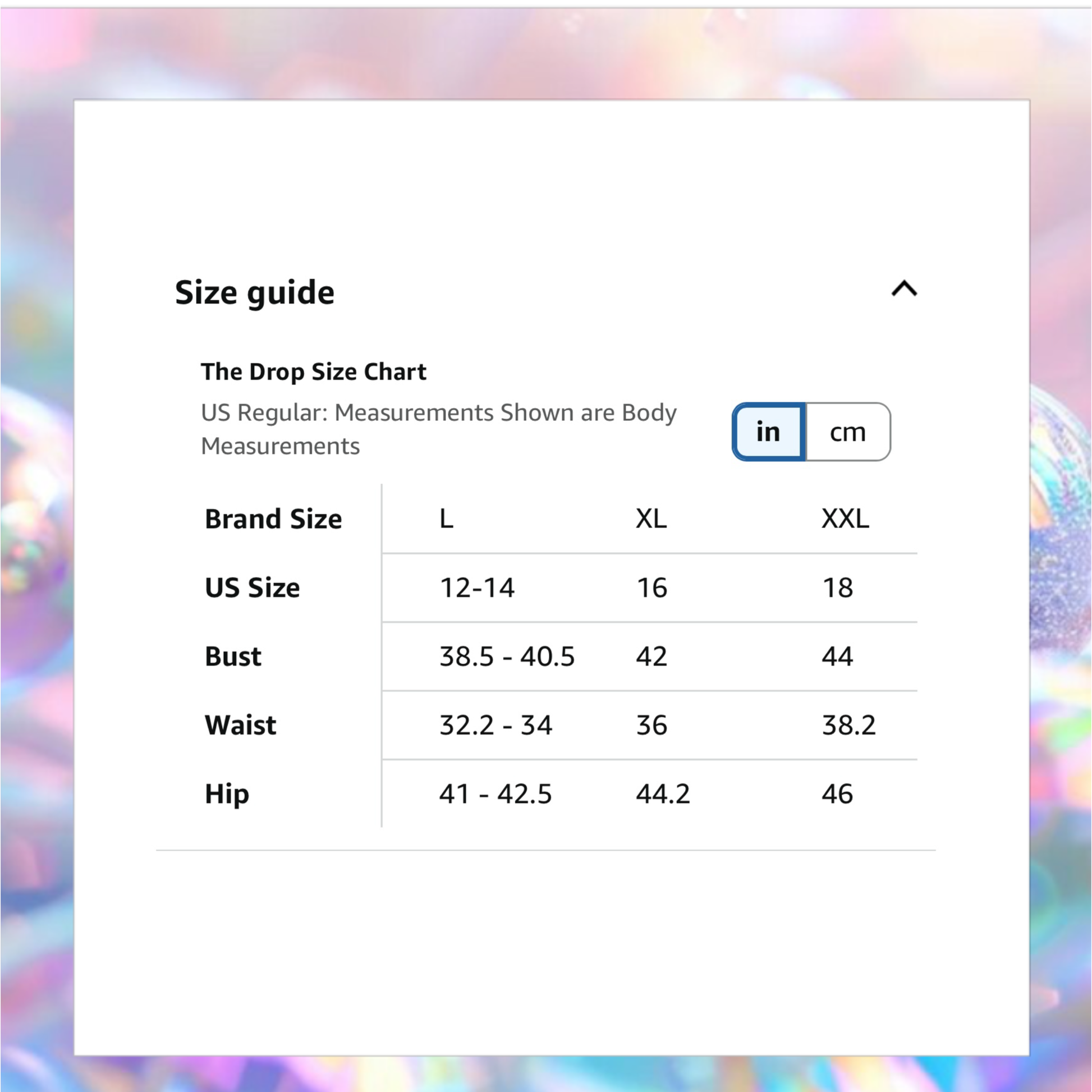Image resolution: width=1092 pixels, height=1092 pixels.
Task: Click the Size guide heading
Action: (254, 293)
